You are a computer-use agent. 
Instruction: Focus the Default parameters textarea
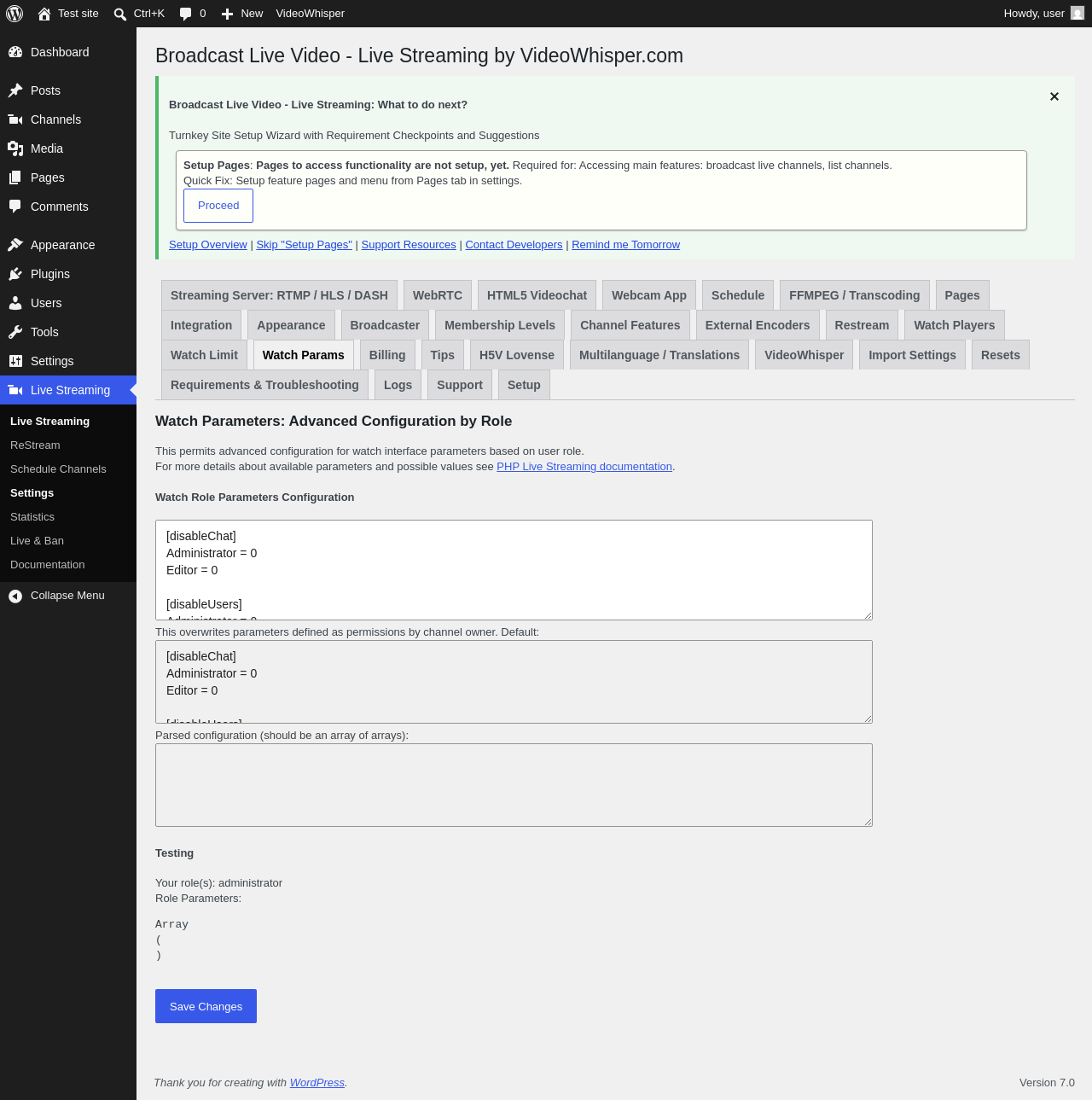(514, 682)
